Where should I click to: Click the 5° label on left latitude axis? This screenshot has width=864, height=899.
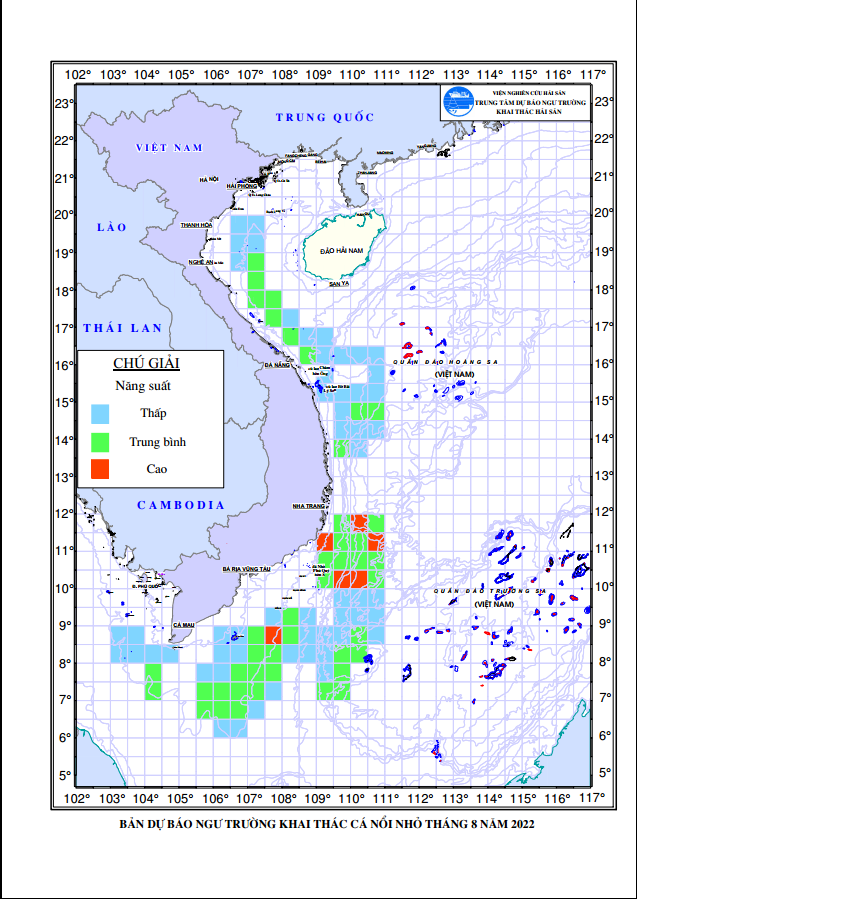tap(65, 776)
